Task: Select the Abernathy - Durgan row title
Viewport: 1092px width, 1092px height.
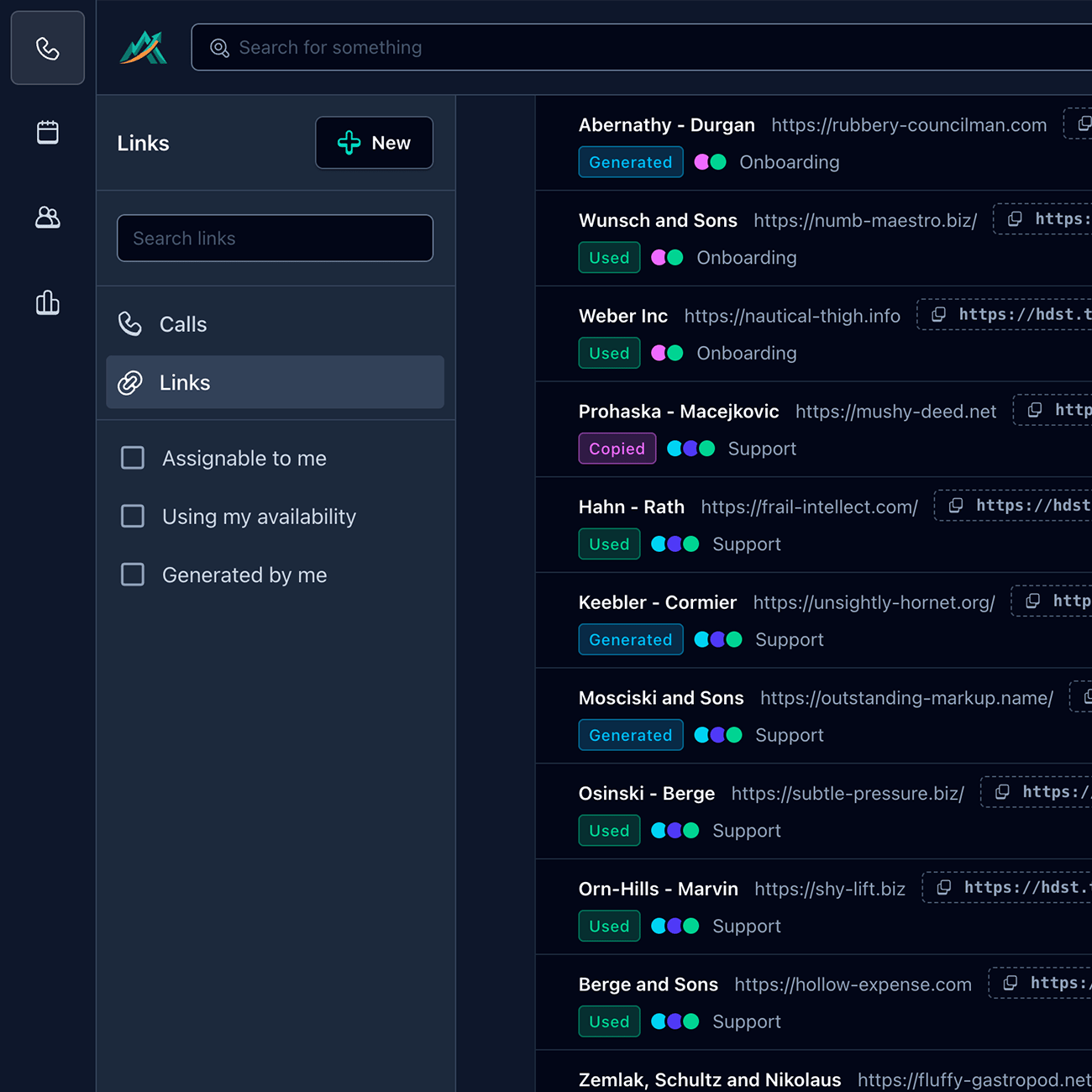Action: [667, 125]
